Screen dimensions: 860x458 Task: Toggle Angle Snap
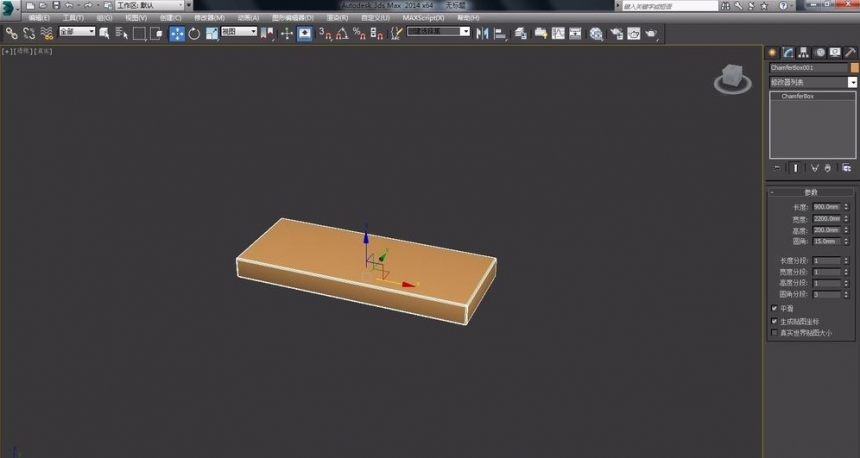(x=342, y=33)
